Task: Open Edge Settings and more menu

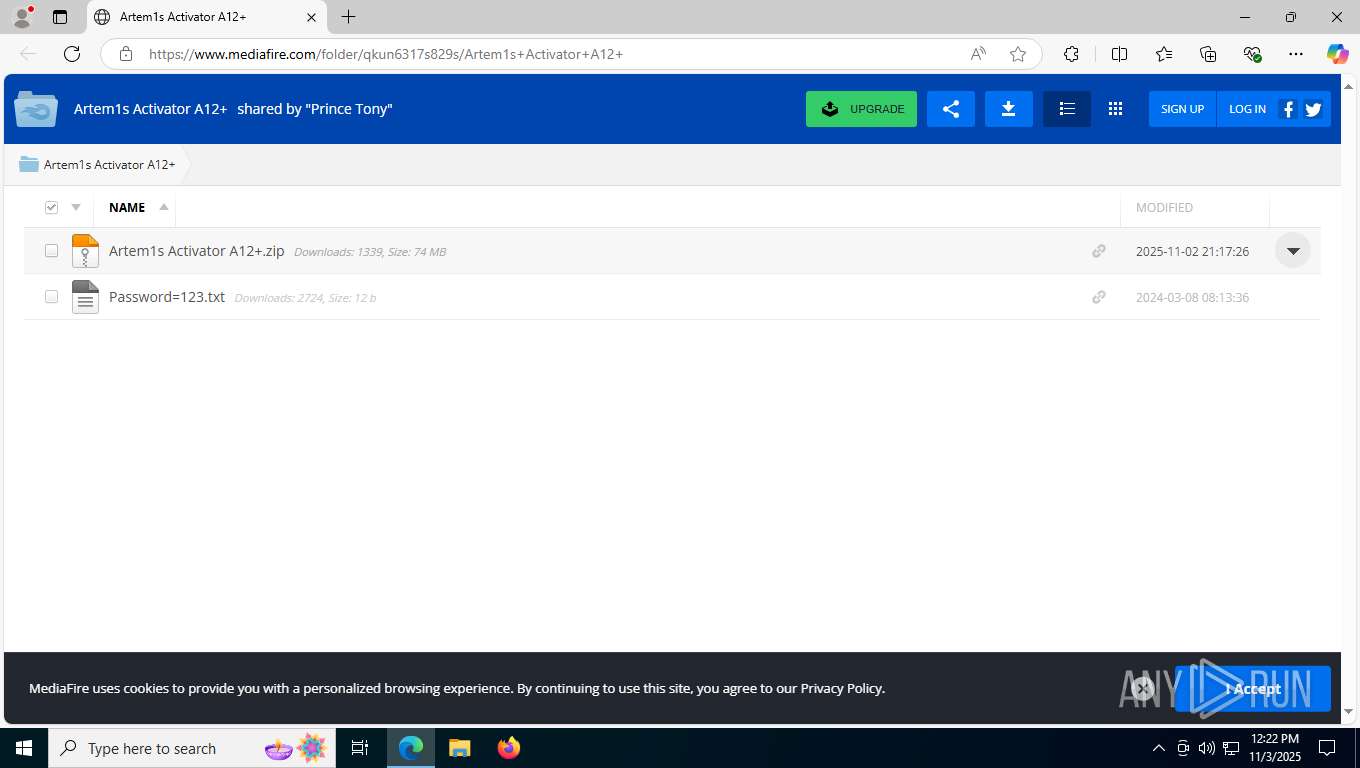Action: [1296, 54]
